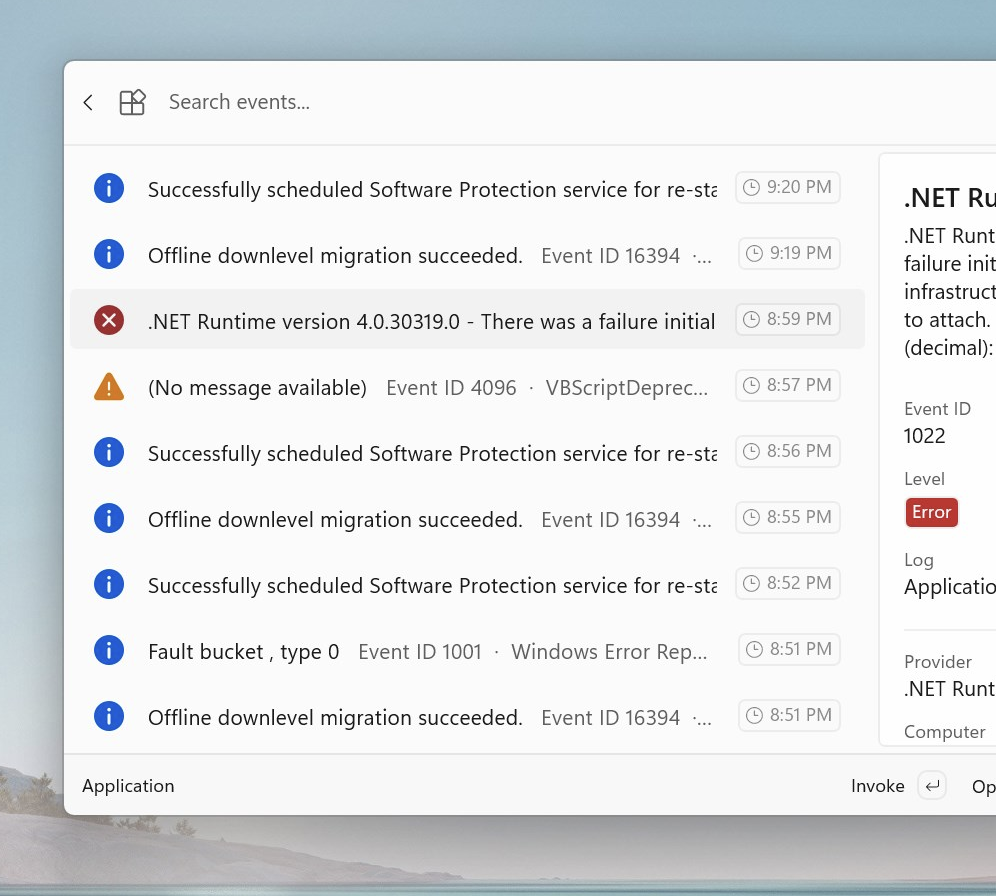Click the extension puzzle icon beside search
Viewport: 996px width, 896px height.
132,102
